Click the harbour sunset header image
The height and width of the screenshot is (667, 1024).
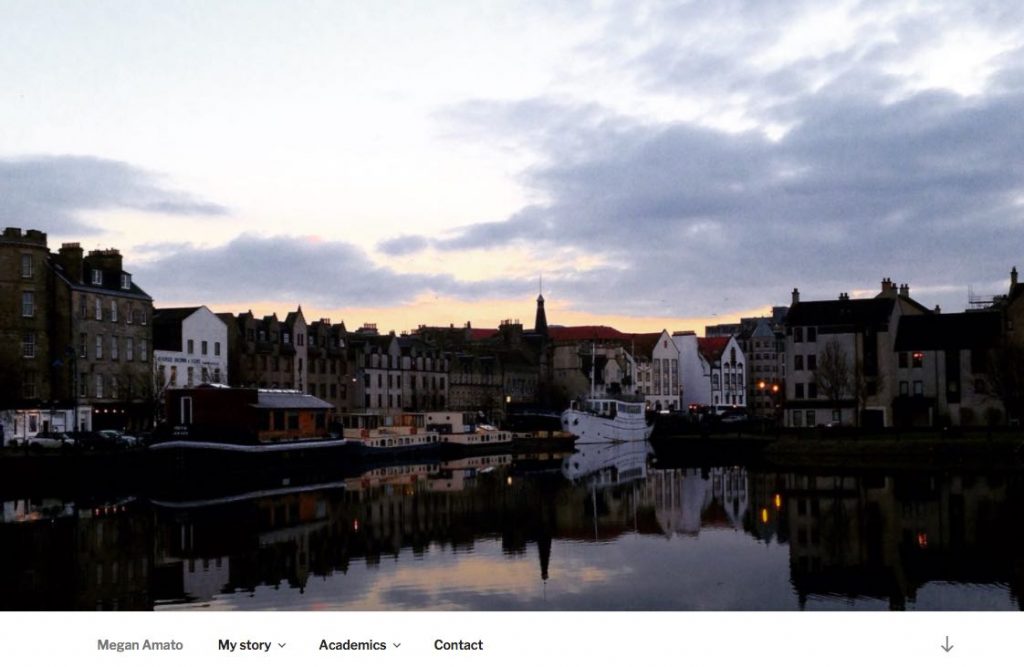512,305
